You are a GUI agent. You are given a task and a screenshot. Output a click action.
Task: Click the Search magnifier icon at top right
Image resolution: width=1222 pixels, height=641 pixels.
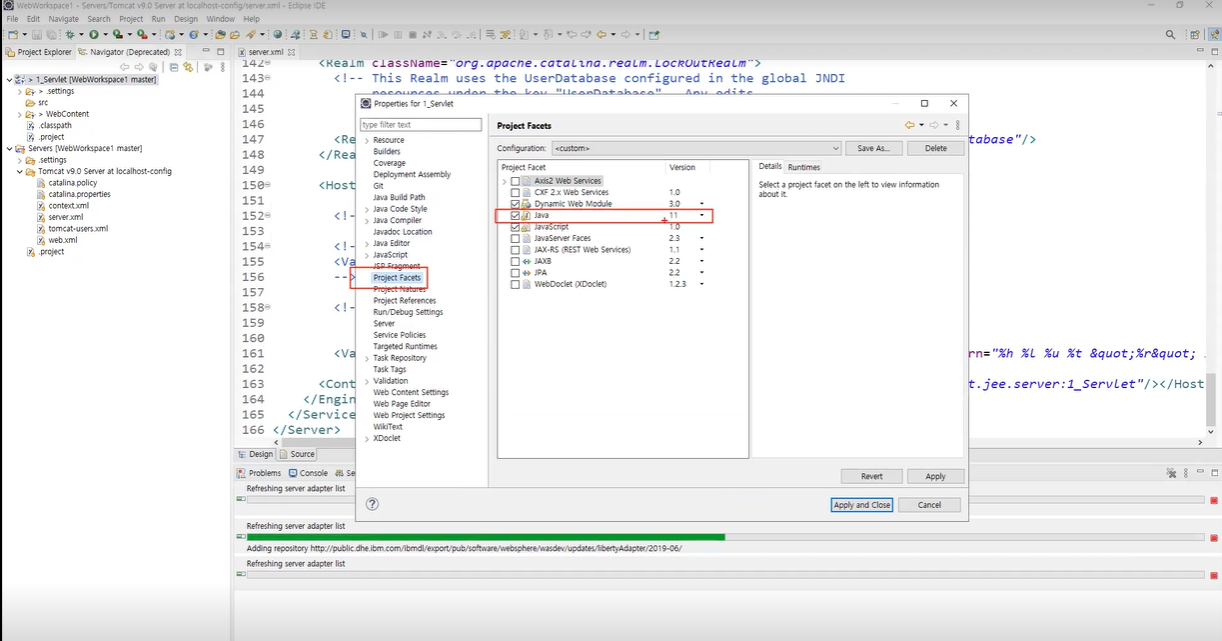[1171, 34]
